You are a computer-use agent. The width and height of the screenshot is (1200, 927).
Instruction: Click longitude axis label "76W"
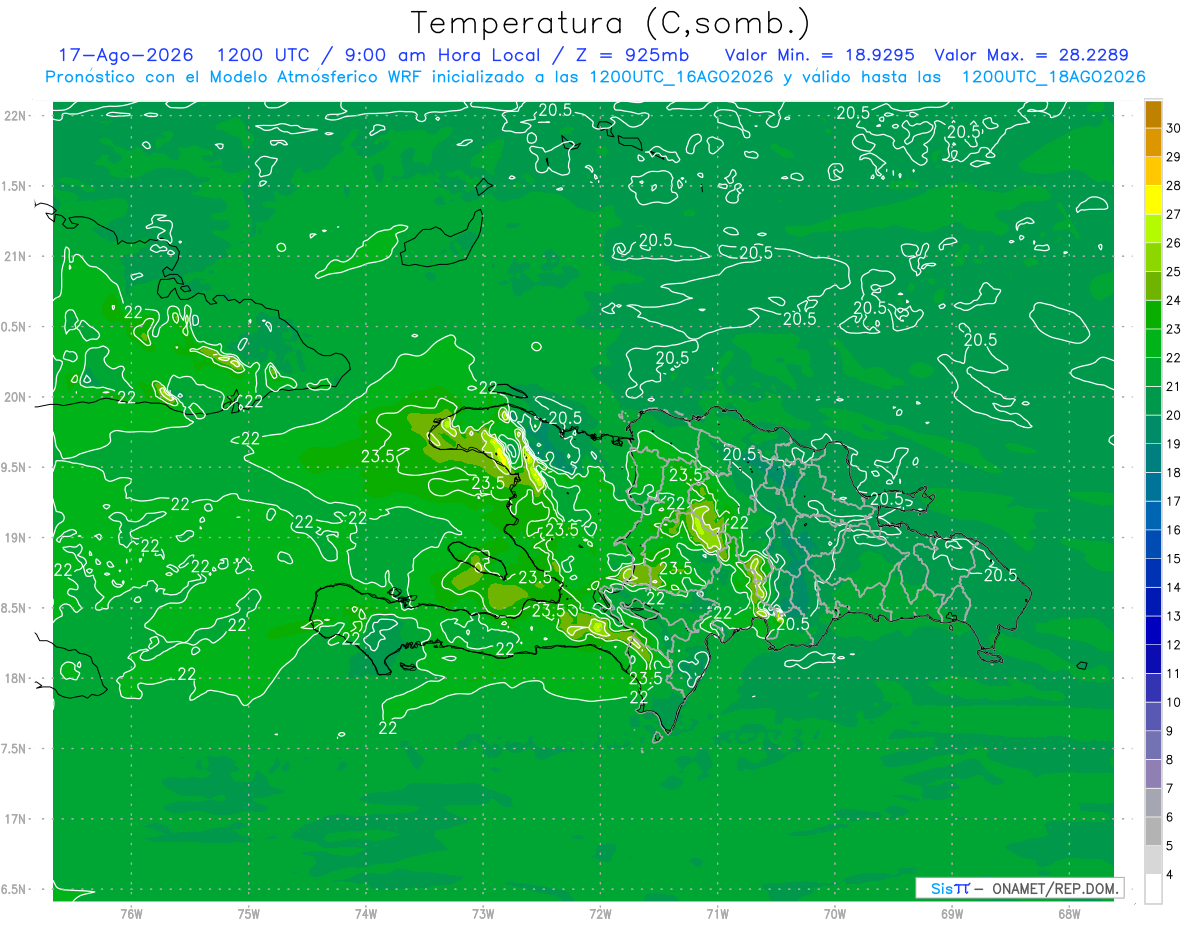tap(131, 914)
